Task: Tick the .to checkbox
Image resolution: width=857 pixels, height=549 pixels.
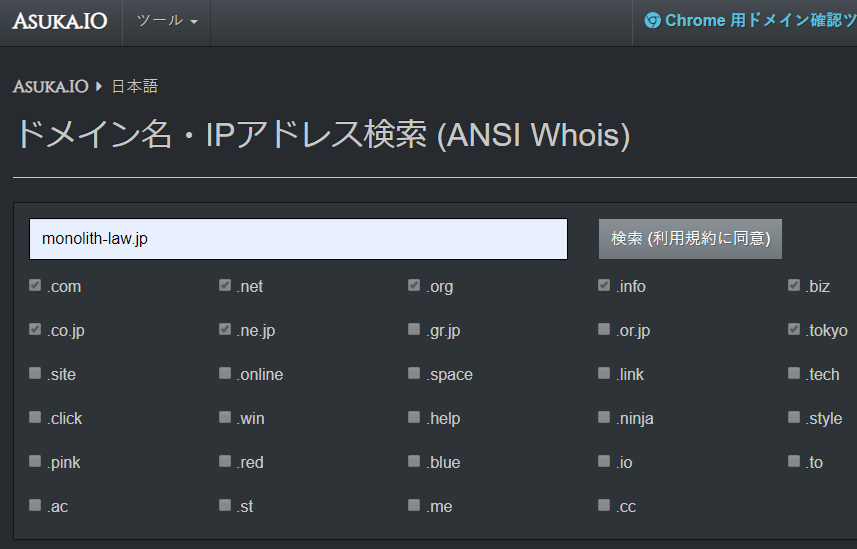Action: click(x=794, y=461)
